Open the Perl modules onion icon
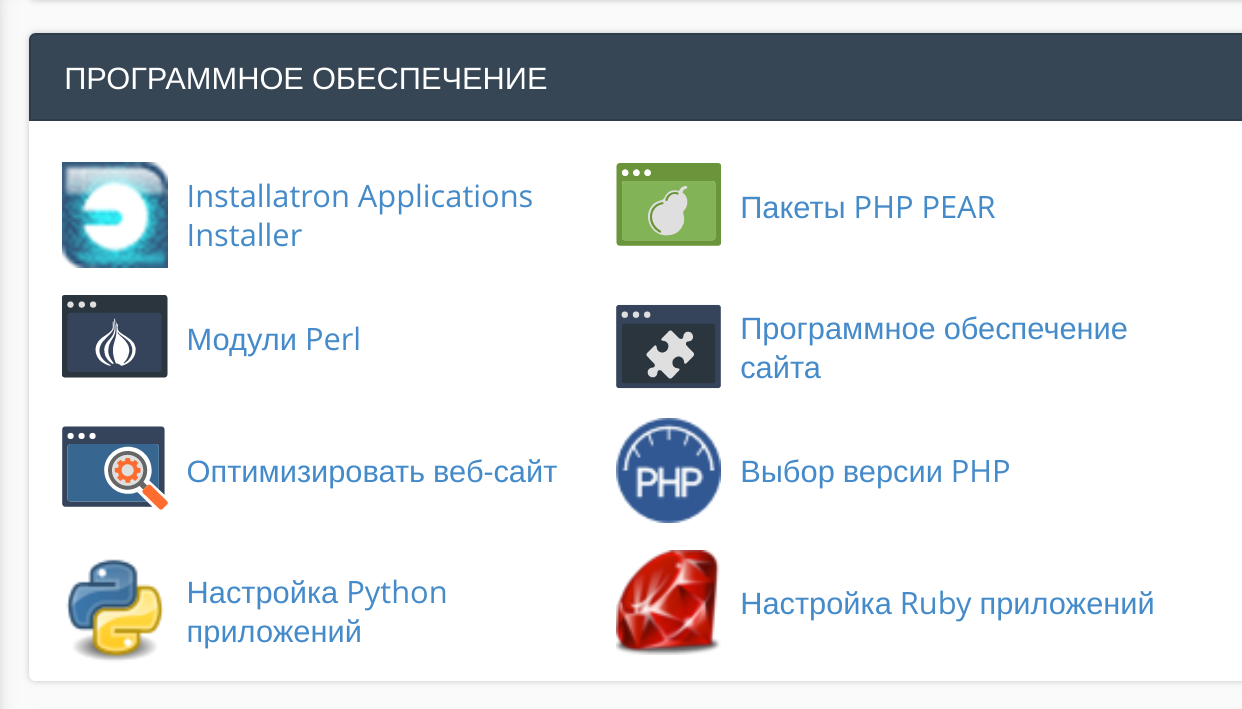Viewport: 1242px width, 709px height. point(114,337)
